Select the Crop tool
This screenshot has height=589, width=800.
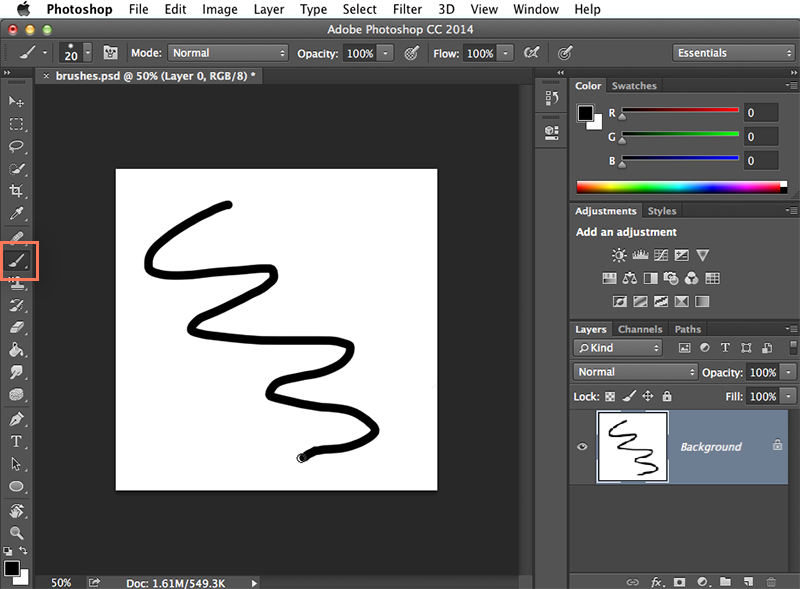(16, 191)
